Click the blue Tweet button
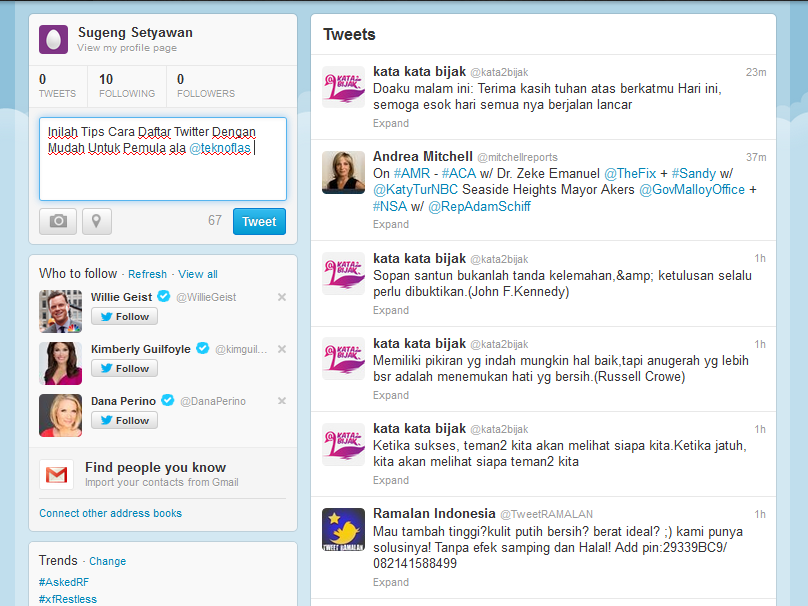808x606 pixels. click(259, 222)
